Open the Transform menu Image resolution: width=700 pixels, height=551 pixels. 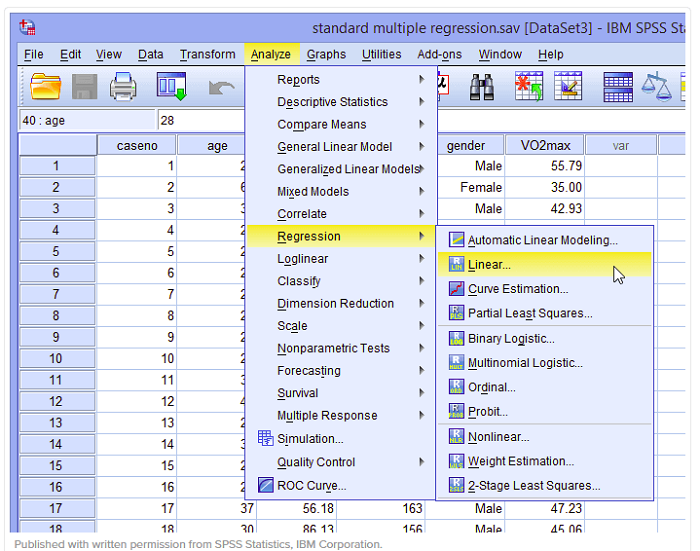(x=208, y=54)
